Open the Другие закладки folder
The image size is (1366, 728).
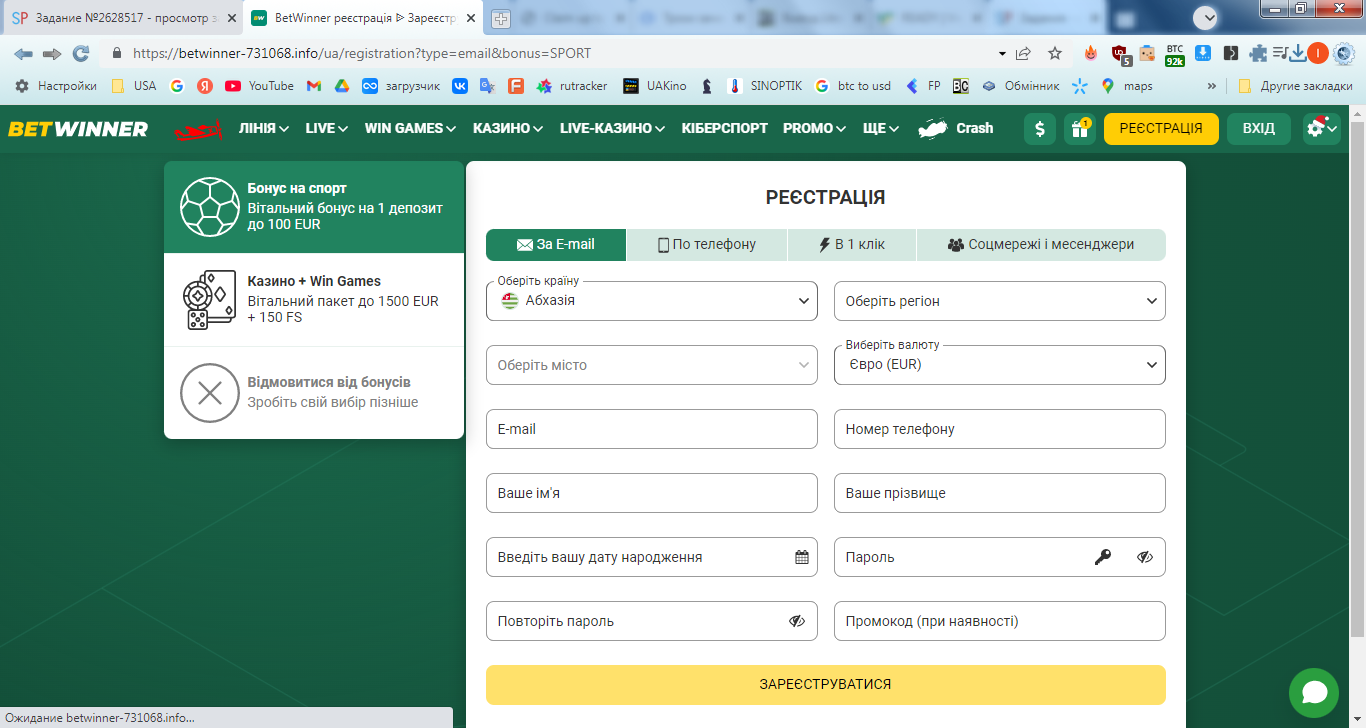click(1294, 86)
